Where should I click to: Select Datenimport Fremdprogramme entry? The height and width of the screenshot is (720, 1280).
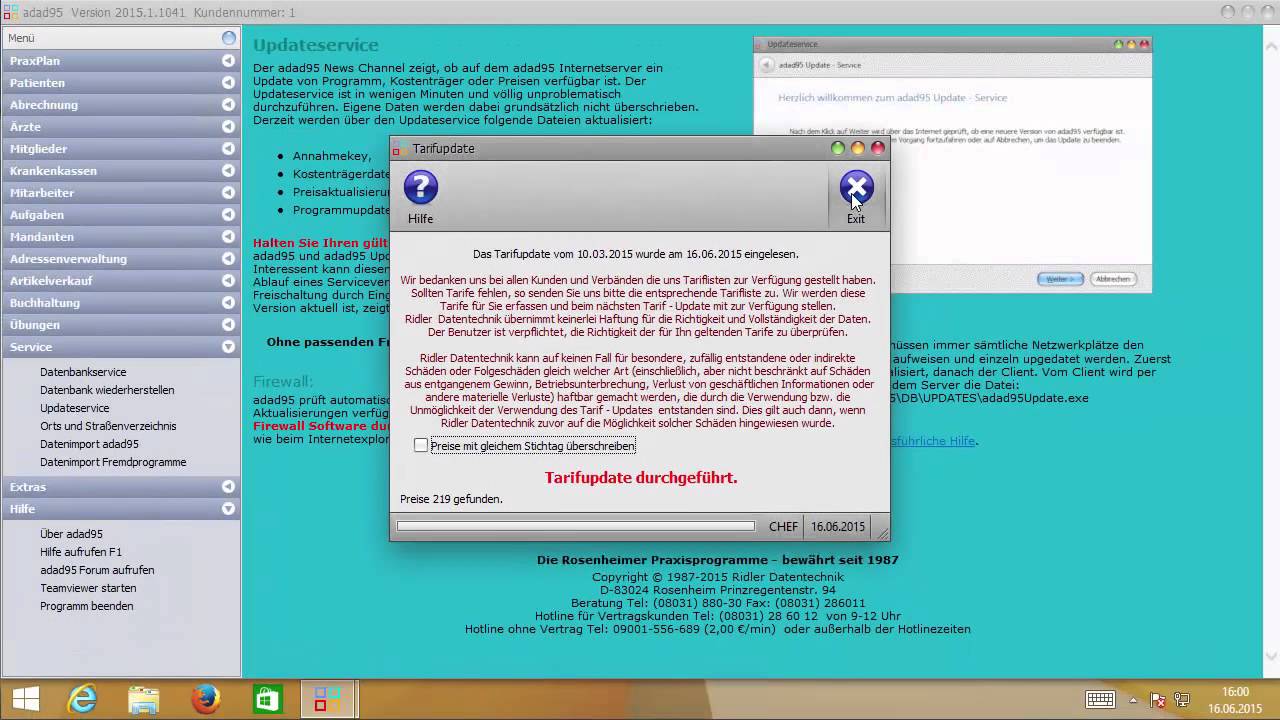pyautogui.click(x=113, y=462)
